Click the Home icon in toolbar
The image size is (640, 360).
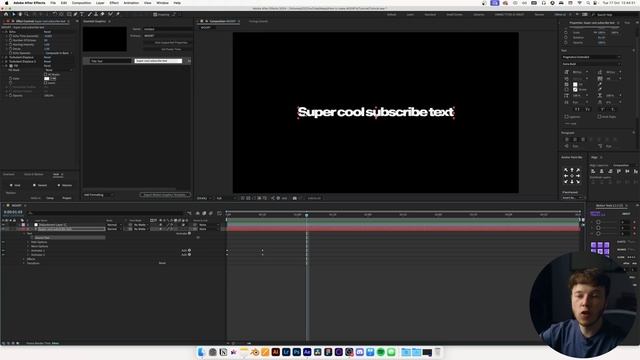click(x=6, y=14)
